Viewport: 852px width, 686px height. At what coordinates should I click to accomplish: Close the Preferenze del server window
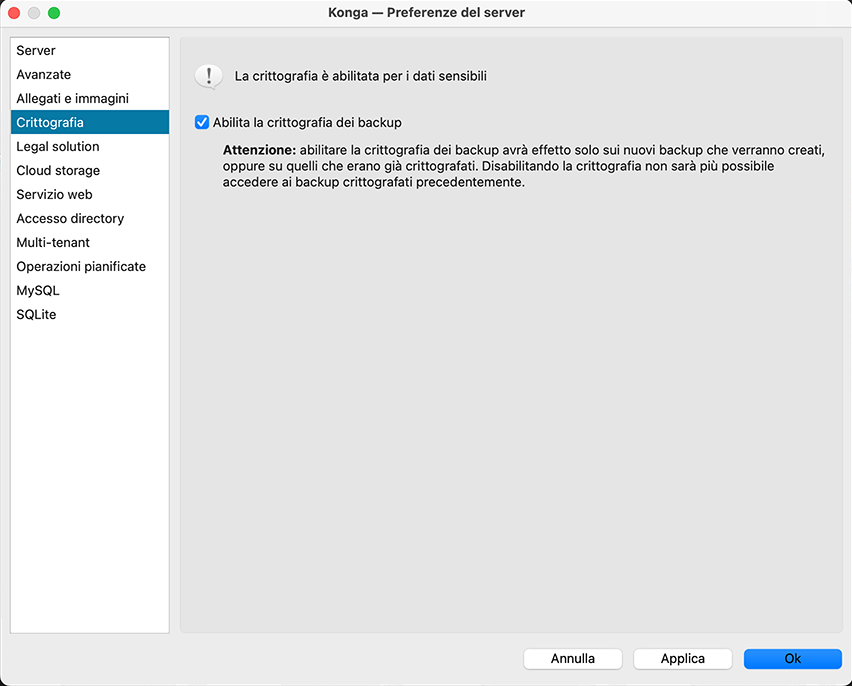(14, 13)
